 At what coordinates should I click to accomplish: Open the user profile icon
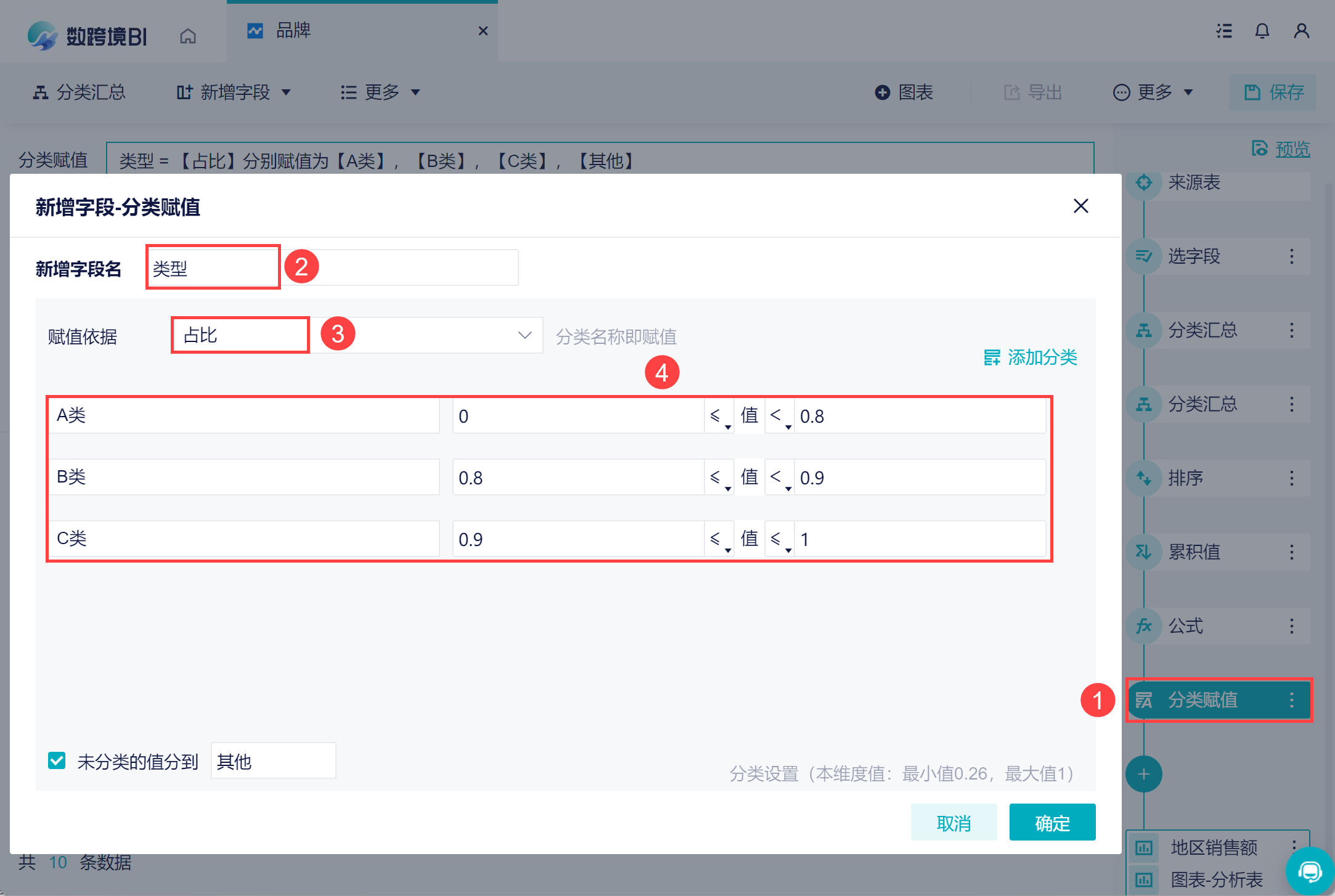click(x=1301, y=31)
